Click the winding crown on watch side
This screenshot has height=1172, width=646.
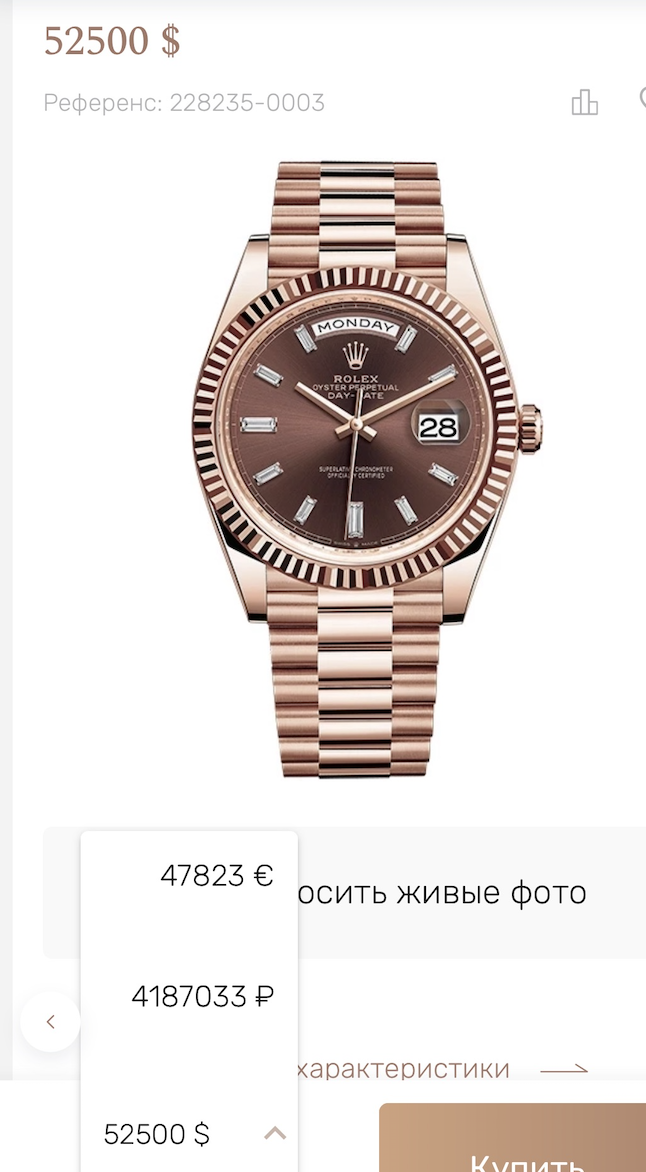point(529,424)
